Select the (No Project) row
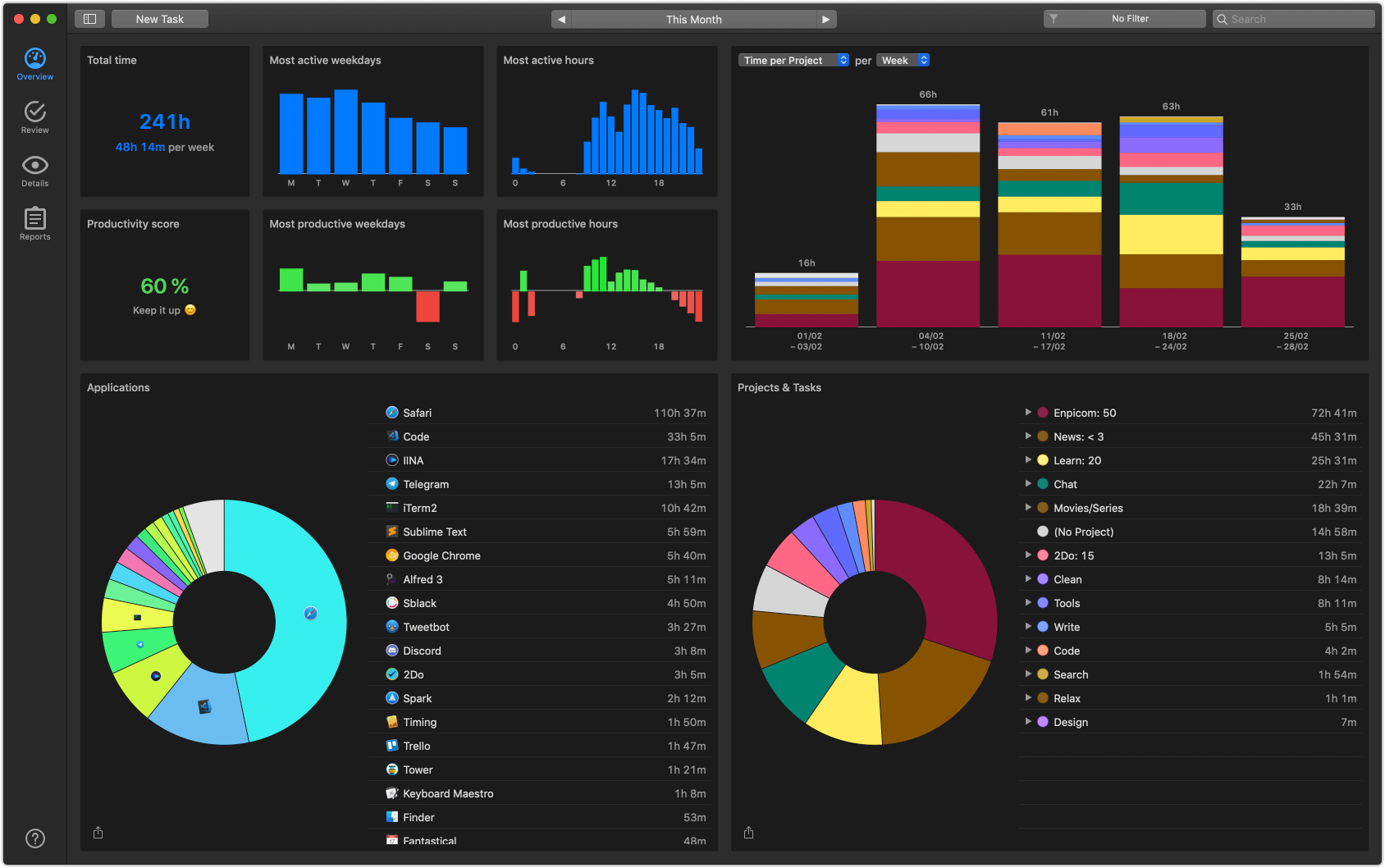The image size is (1385, 868). click(x=1191, y=532)
